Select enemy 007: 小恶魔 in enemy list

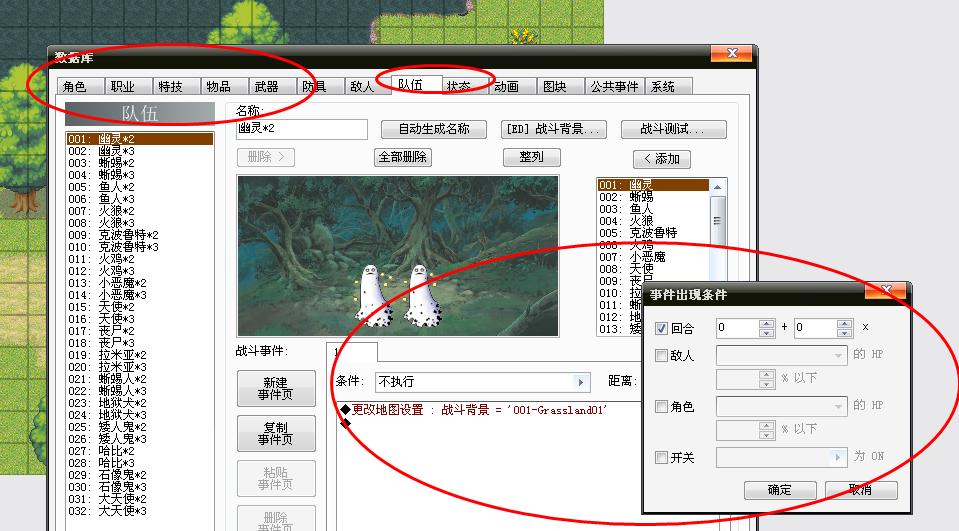click(653, 257)
